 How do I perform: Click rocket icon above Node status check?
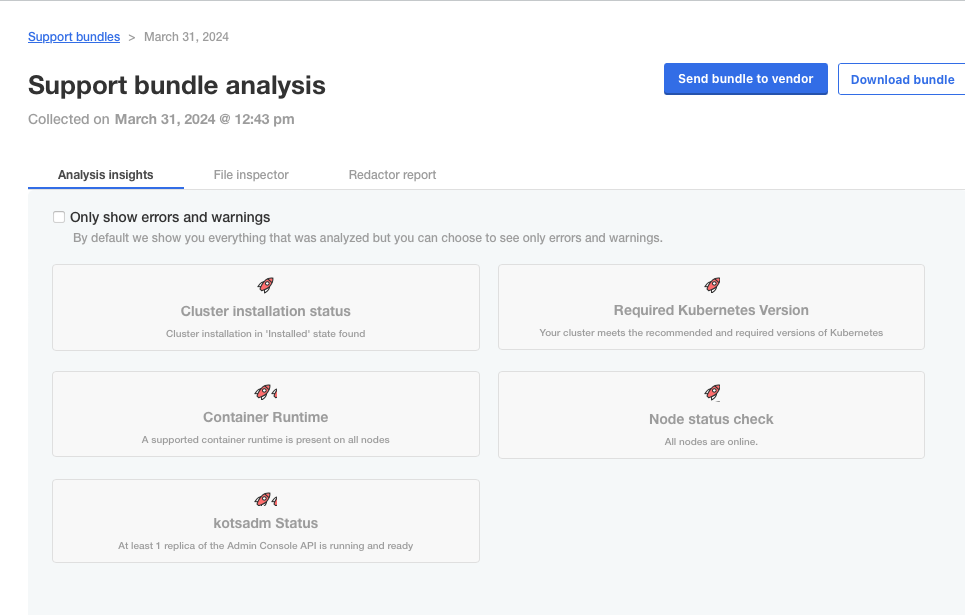(712, 392)
